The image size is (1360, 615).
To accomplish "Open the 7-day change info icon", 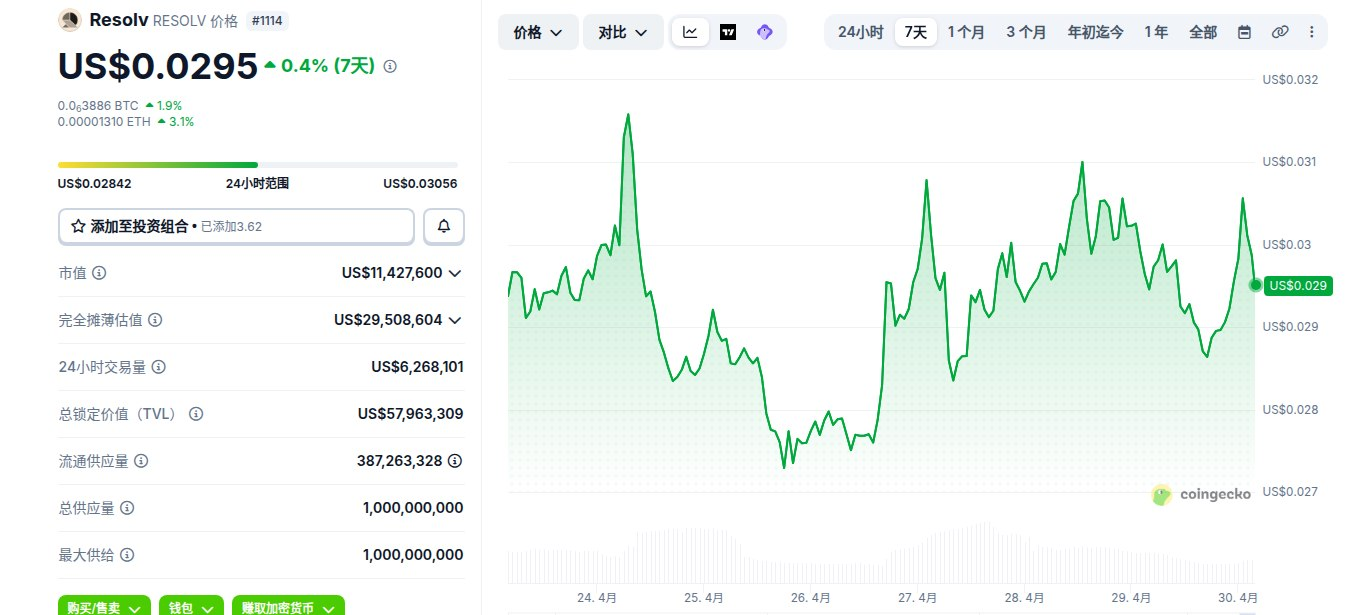I will click(x=390, y=66).
